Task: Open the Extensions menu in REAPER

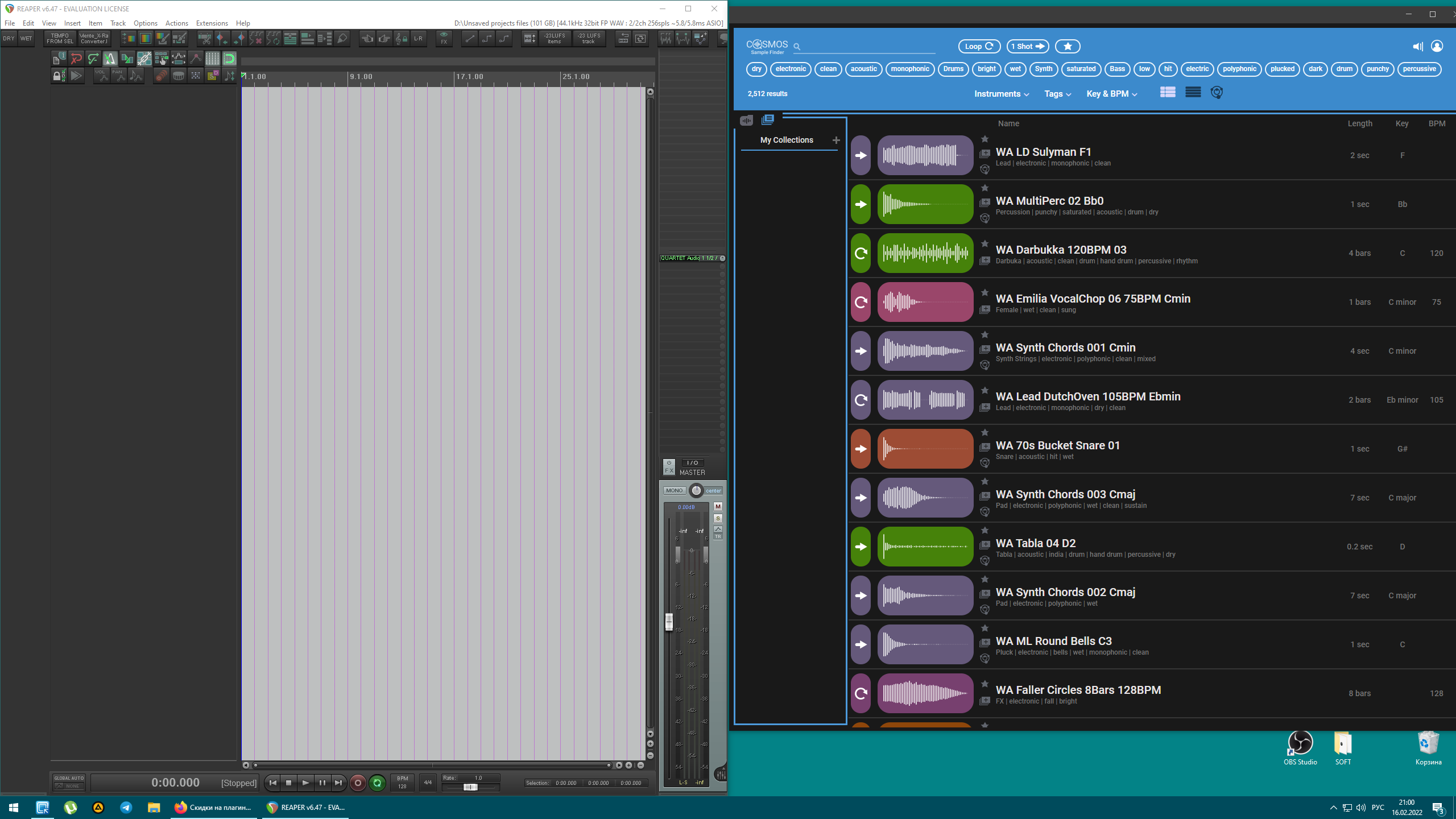Action: 212,23
